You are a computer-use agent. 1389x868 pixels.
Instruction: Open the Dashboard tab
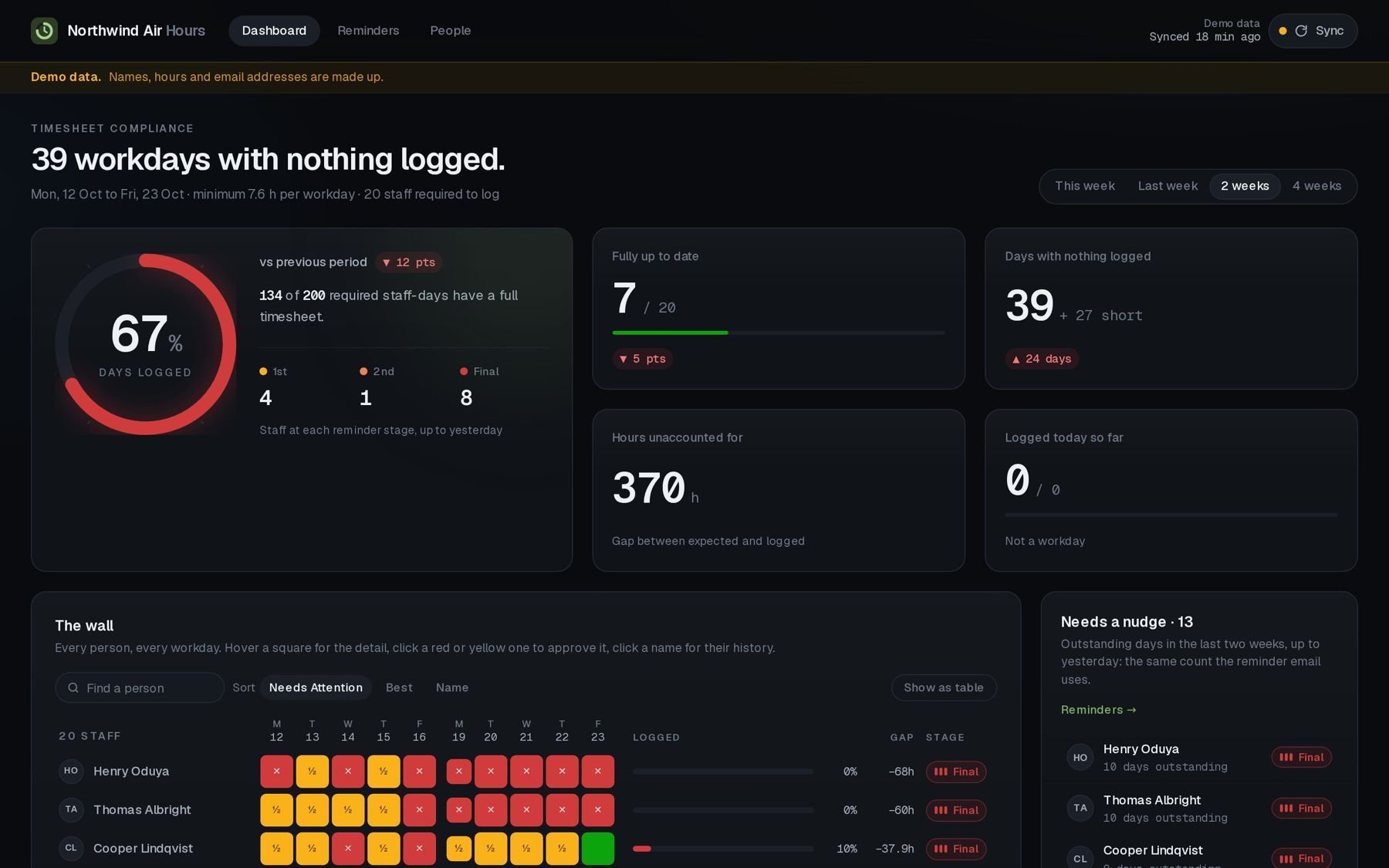274,31
